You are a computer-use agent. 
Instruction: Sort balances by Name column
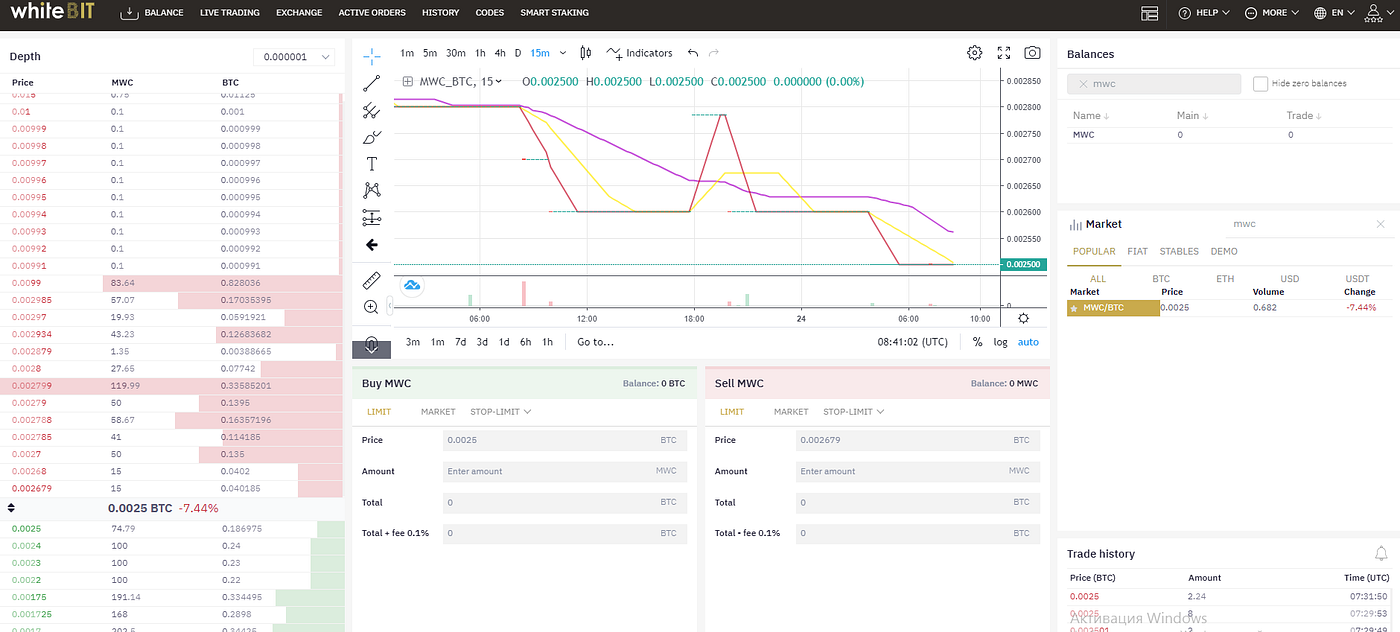click(1089, 116)
